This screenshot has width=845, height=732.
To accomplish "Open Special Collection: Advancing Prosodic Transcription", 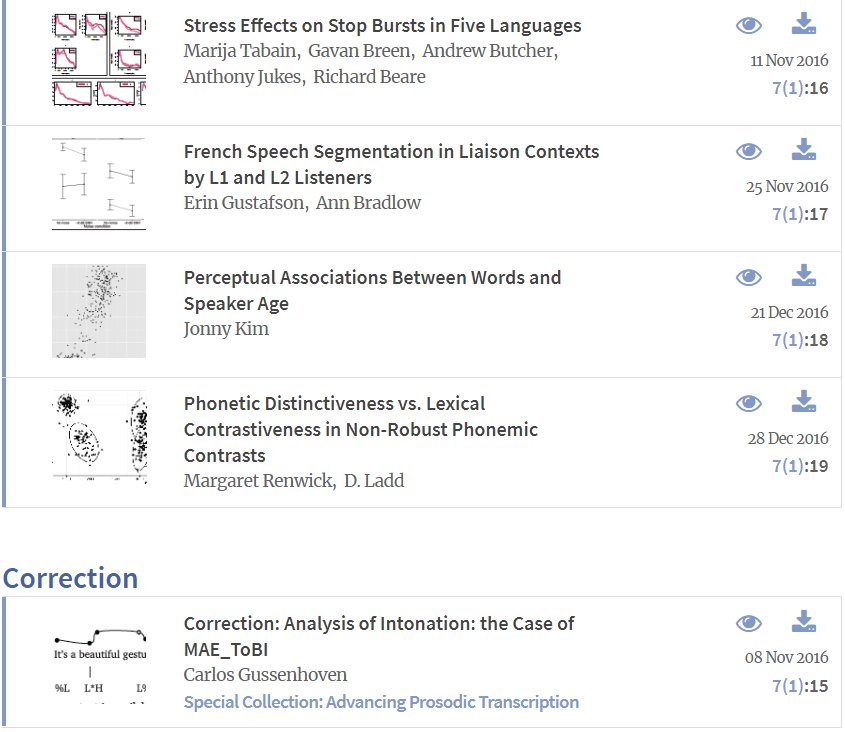I will pyautogui.click(x=381, y=702).
